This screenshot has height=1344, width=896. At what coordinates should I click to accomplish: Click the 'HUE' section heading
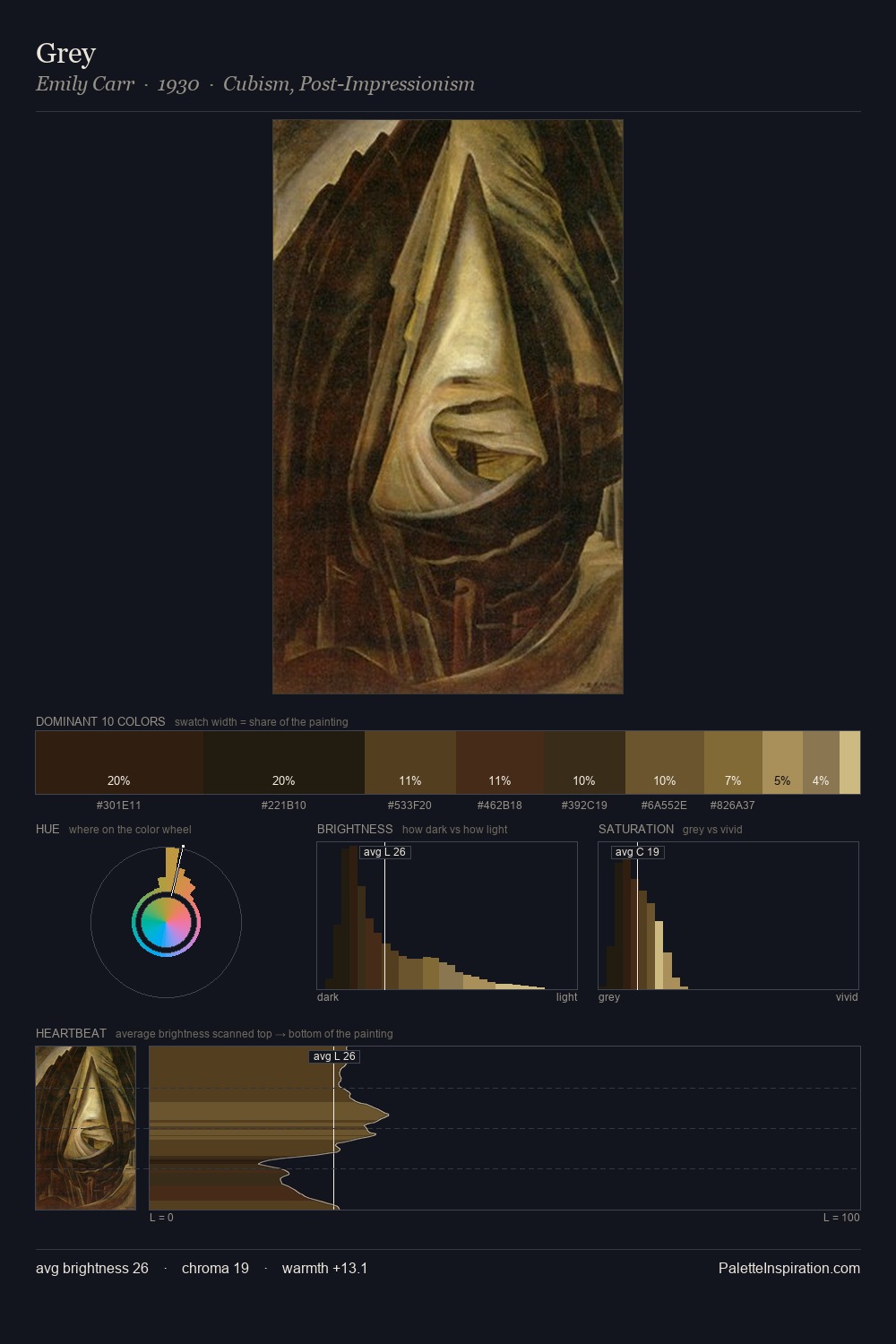click(47, 829)
